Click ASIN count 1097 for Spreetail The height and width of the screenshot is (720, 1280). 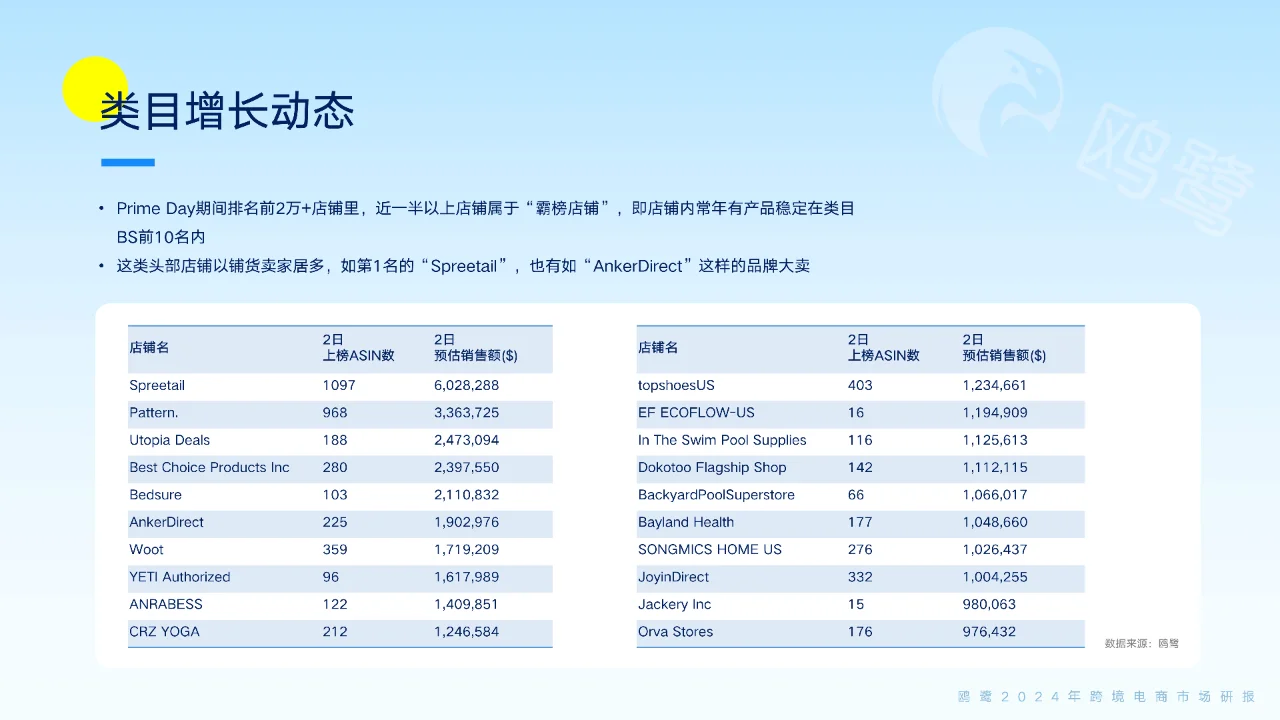click(x=339, y=385)
